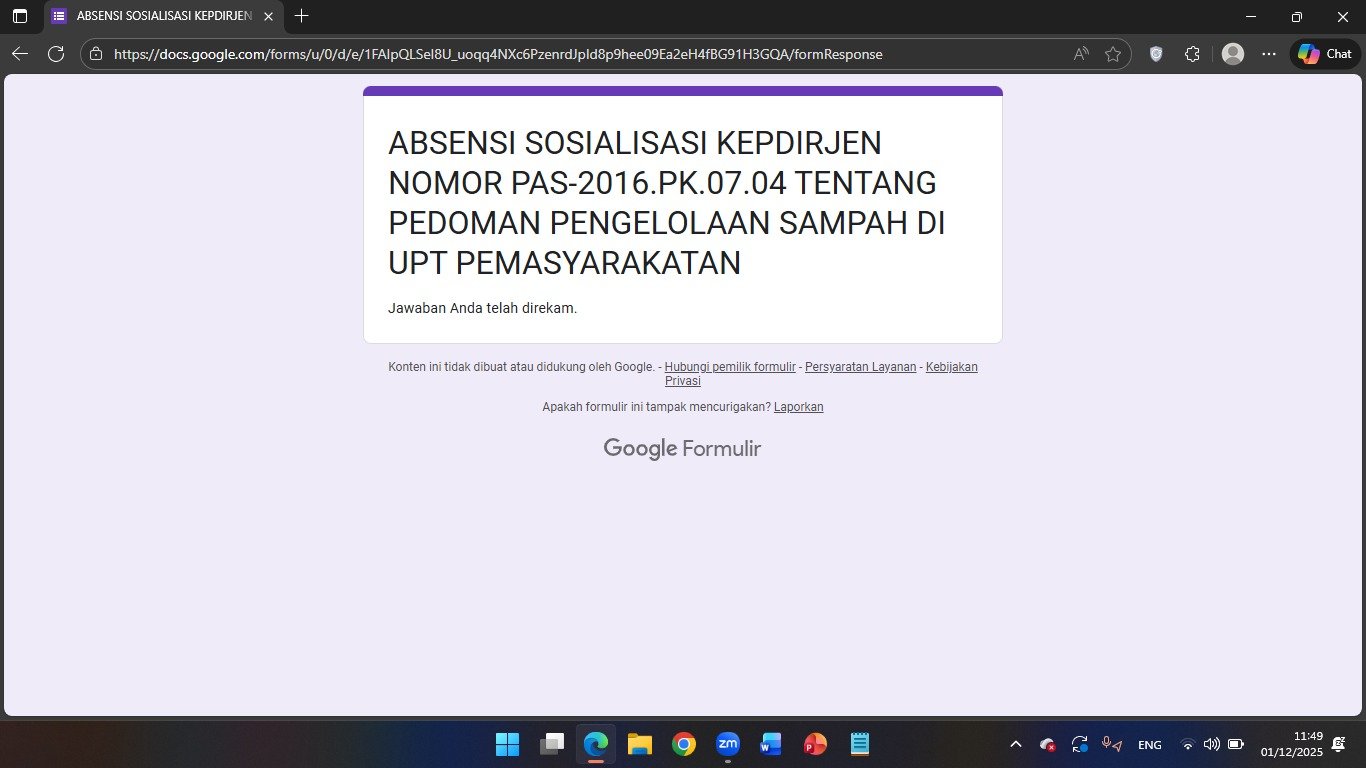Open the browser extensions puzzle icon
The image size is (1366, 768).
tap(1192, 54)
